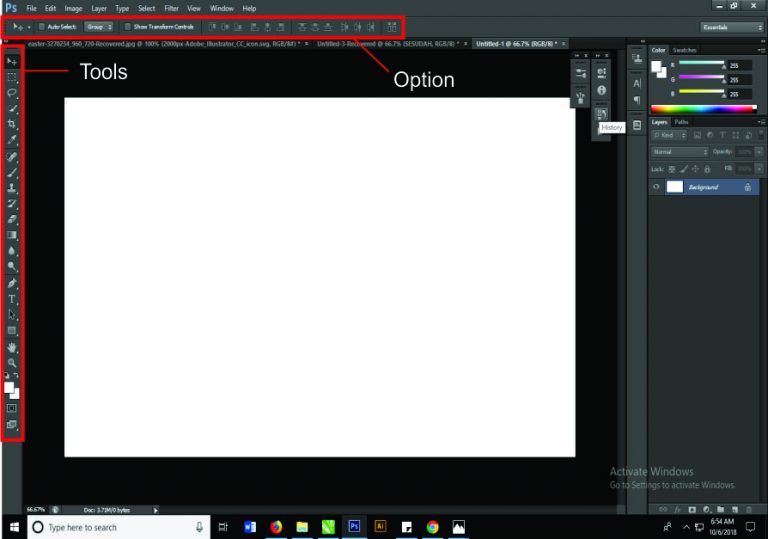Switch to the Swatches tab
768x539 pixels.
click(x=684, y=50)
